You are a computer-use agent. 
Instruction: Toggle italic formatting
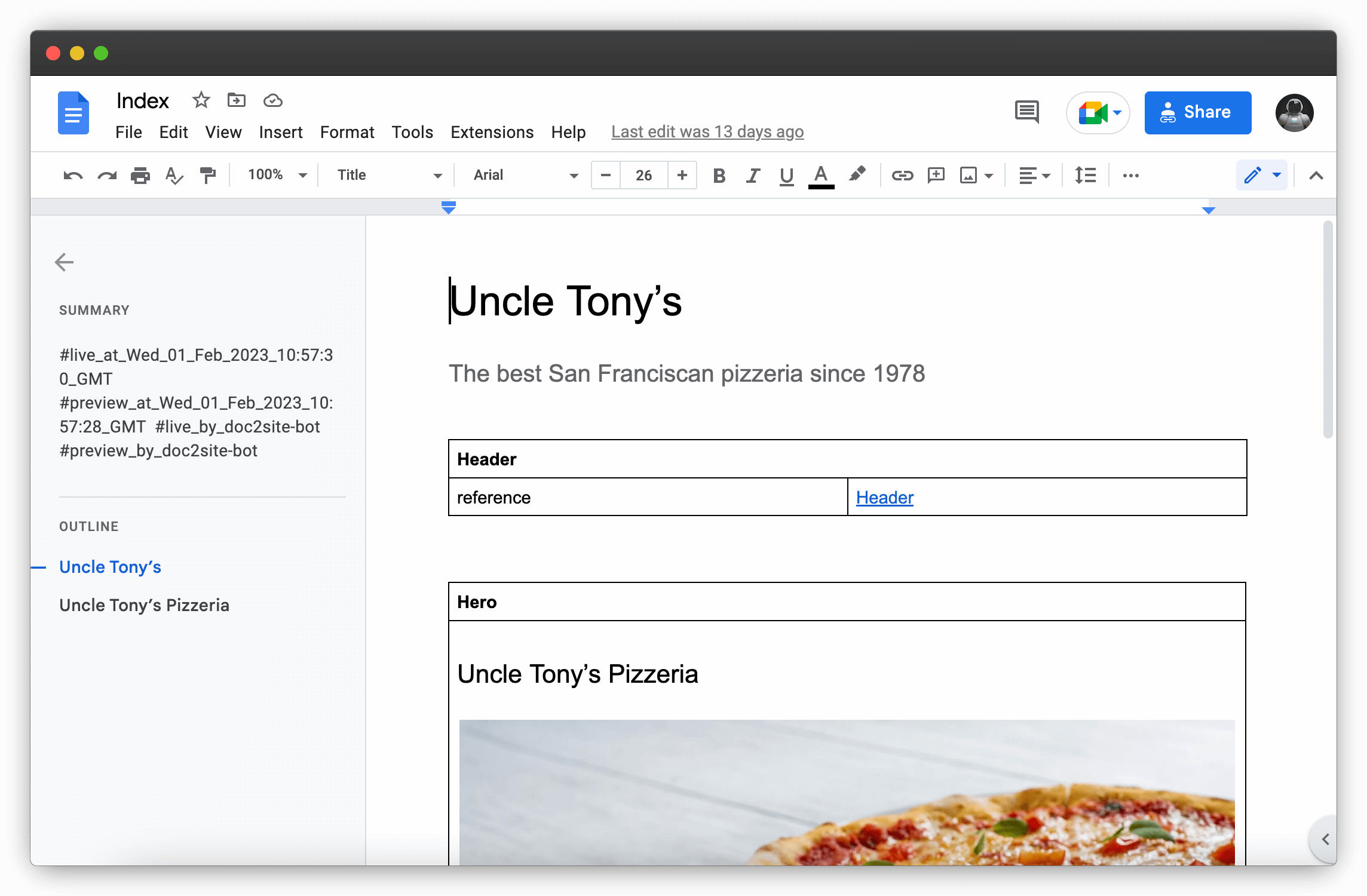pos(752,175)
